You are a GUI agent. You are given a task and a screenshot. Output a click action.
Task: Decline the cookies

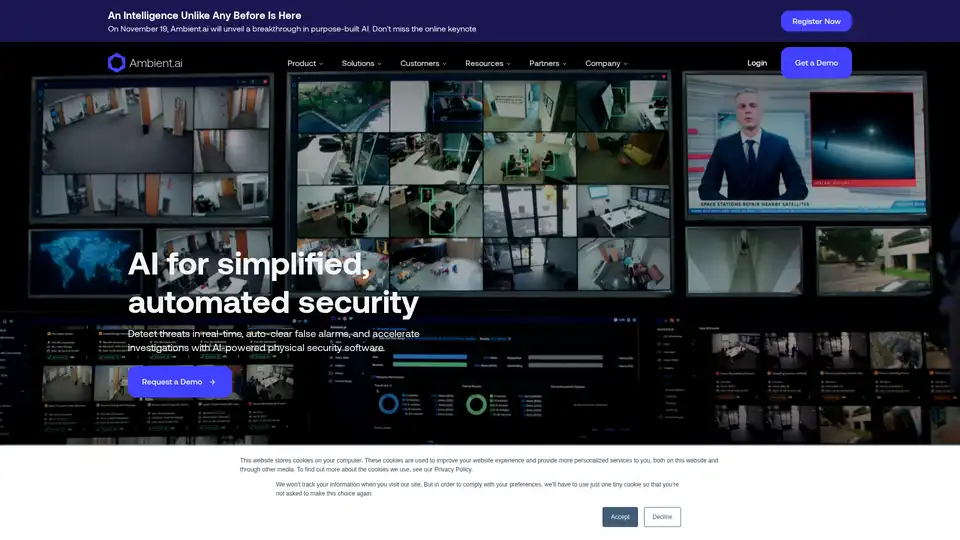[x=663, y=517]
